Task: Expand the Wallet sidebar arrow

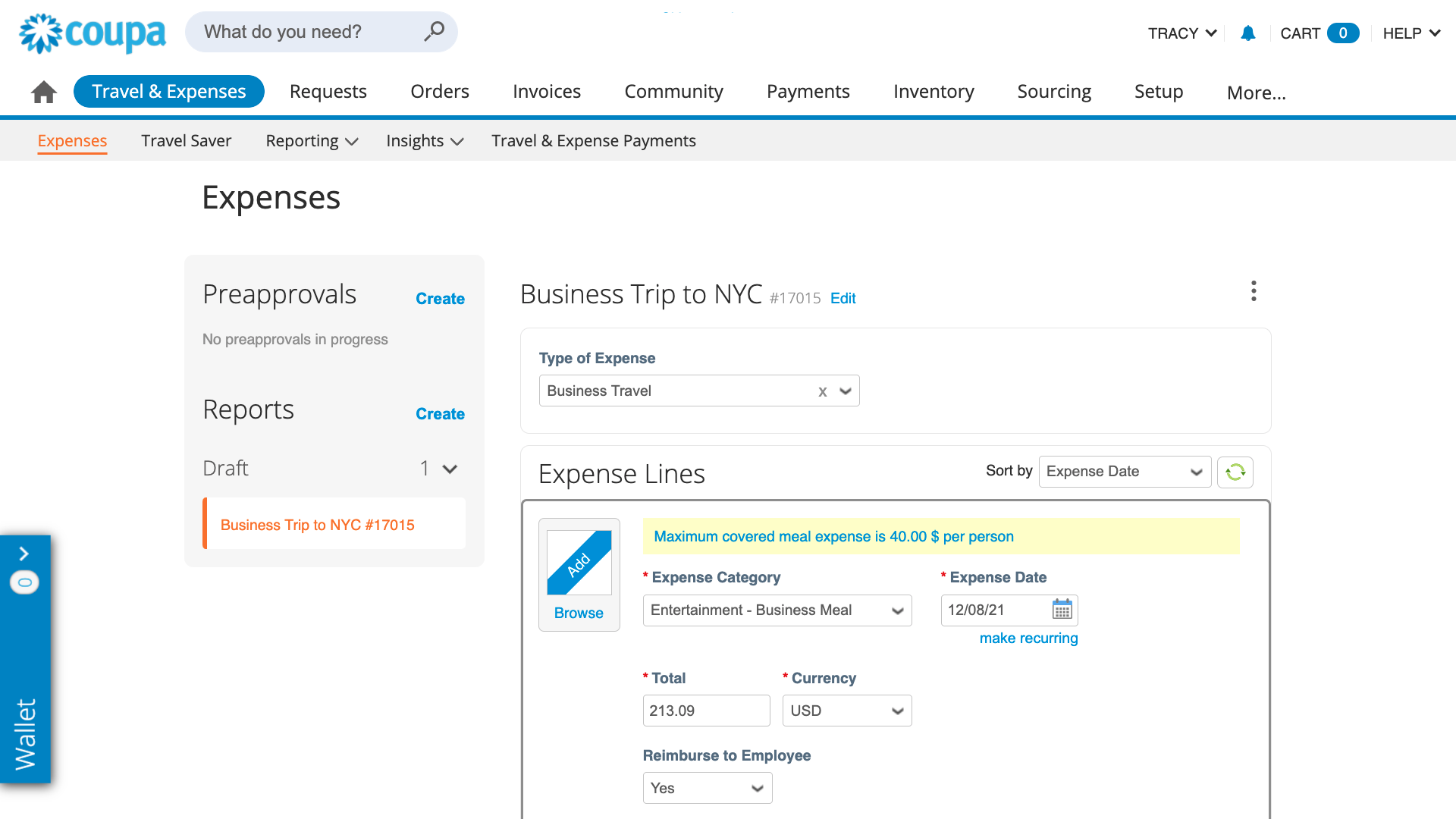Action: click(x=25, y=553)
